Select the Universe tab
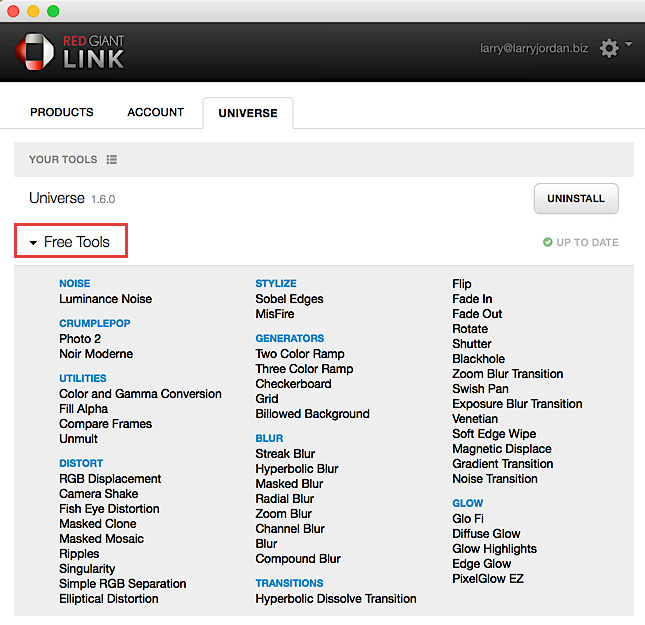 click(248, 113)
